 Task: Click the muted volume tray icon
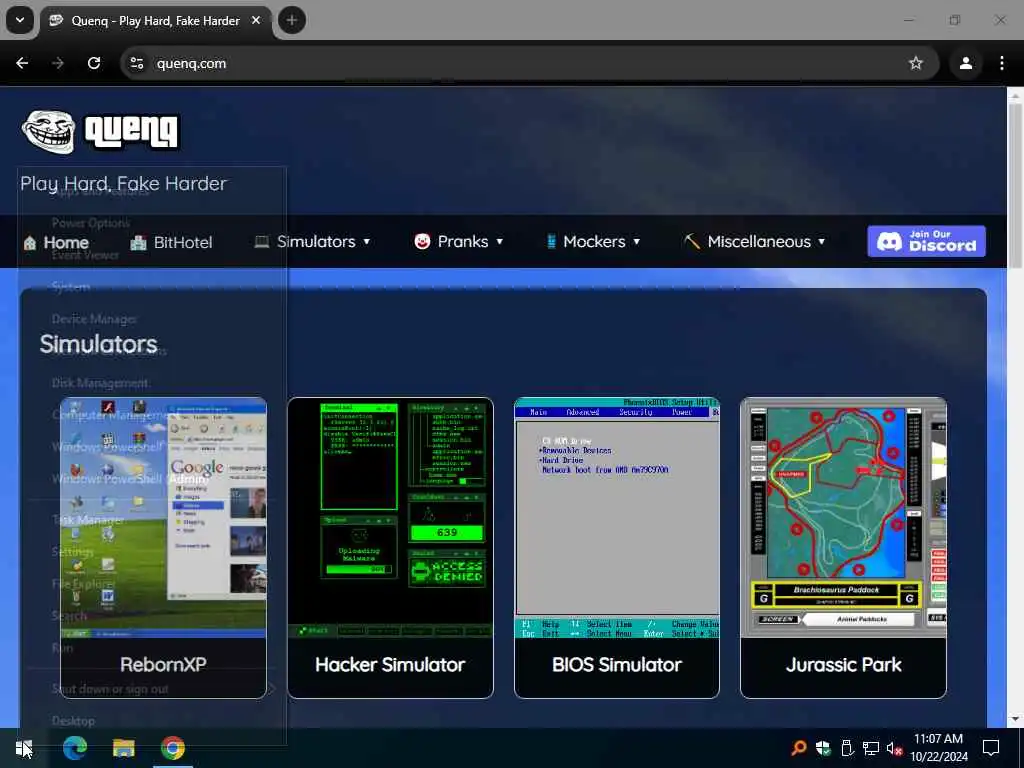[895, 749]
